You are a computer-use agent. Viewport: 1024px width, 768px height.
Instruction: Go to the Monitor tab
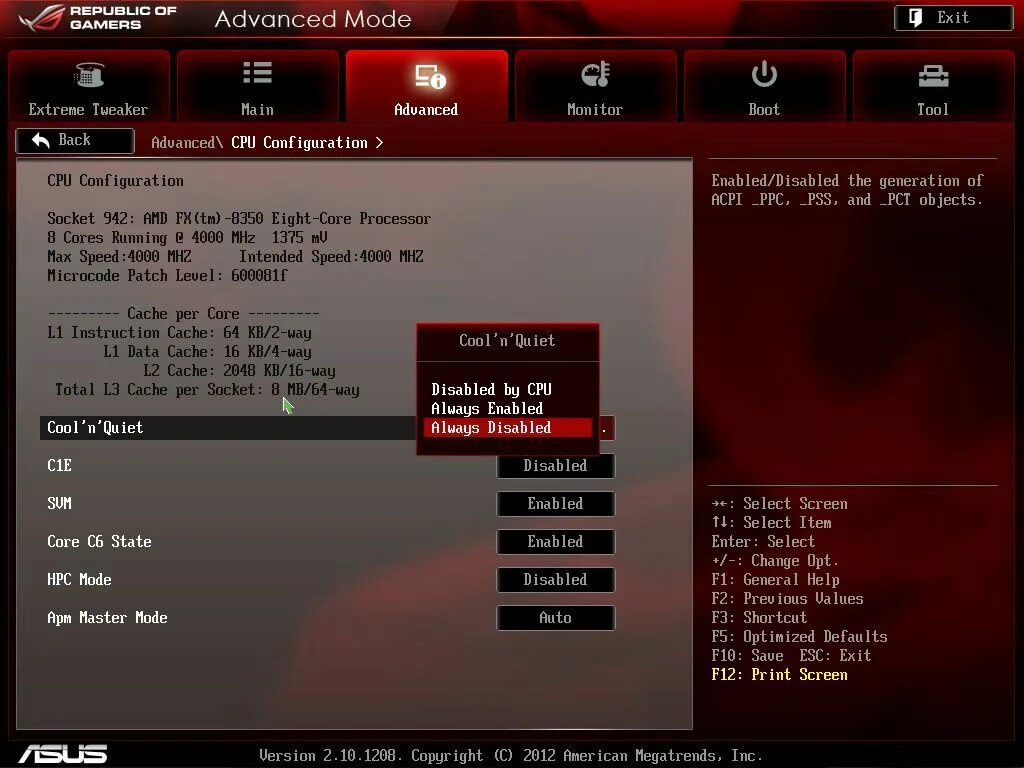[x=595, y=86]
